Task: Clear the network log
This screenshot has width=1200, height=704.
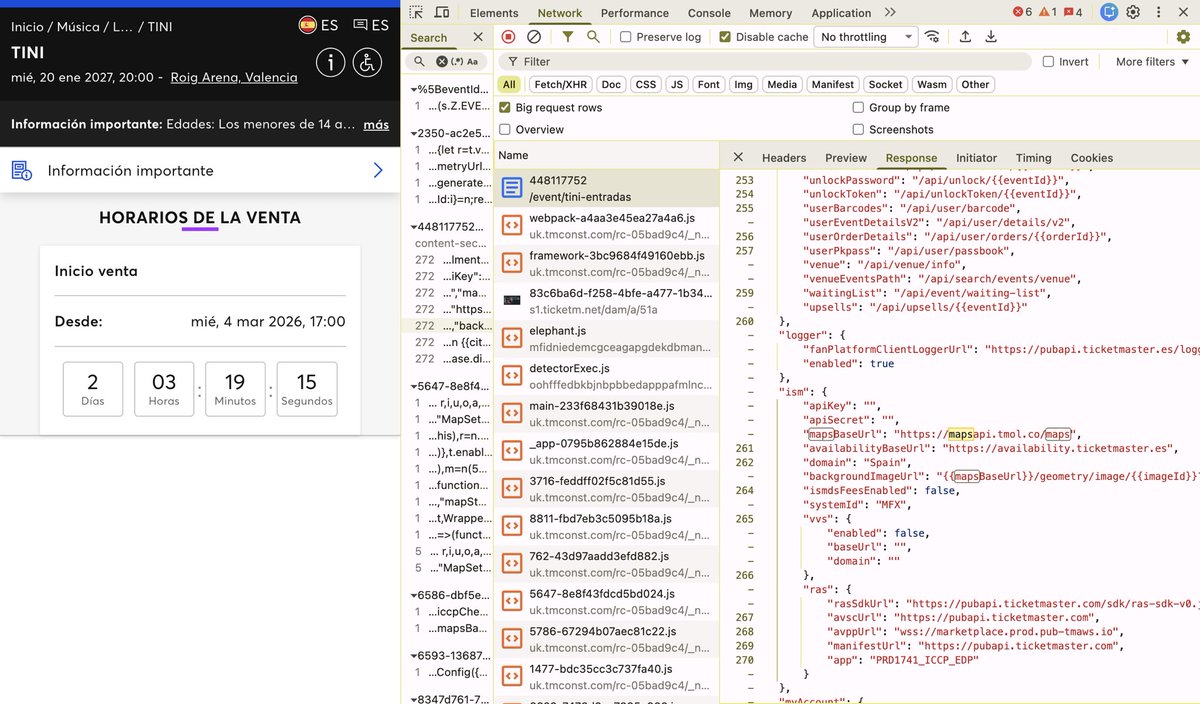Action: (534, 37)
